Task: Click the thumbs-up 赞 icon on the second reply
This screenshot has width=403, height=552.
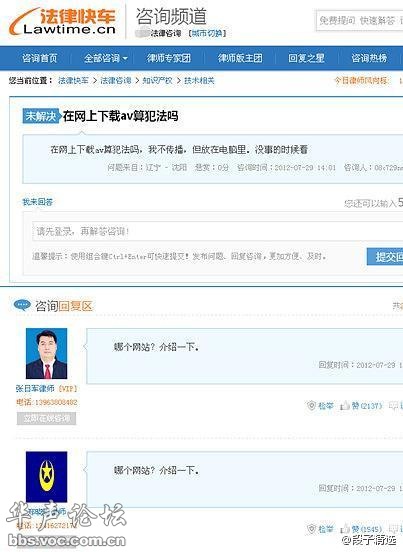Action: (345, 529)
